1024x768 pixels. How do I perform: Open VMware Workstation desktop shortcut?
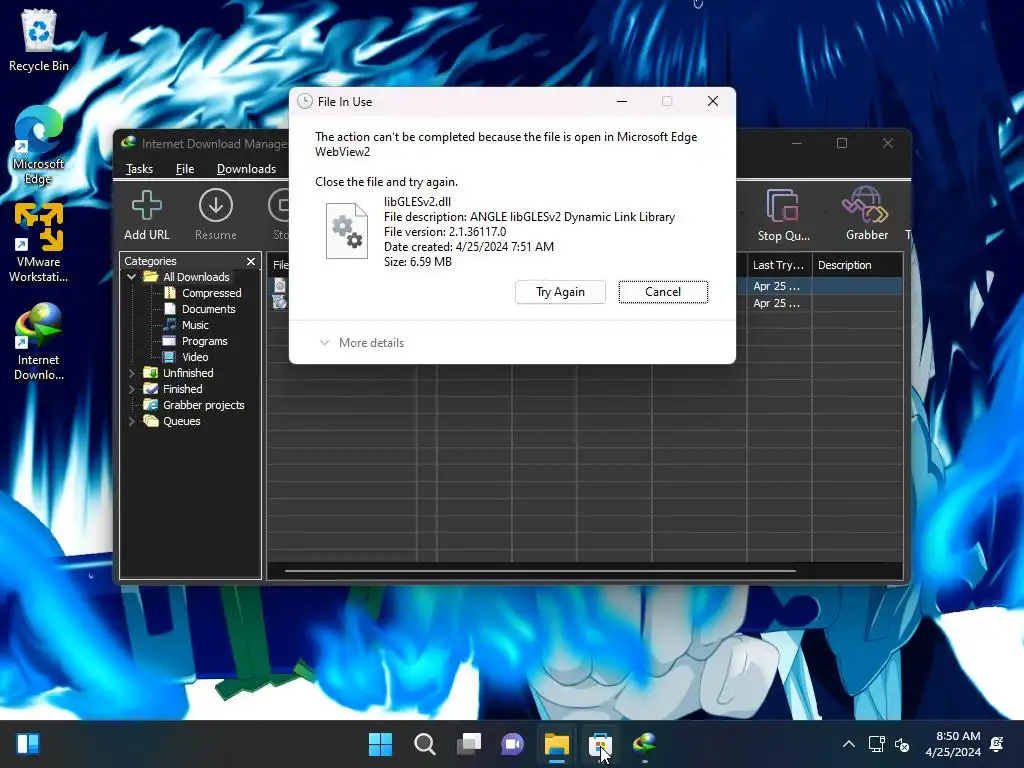(x=39, y=242)
